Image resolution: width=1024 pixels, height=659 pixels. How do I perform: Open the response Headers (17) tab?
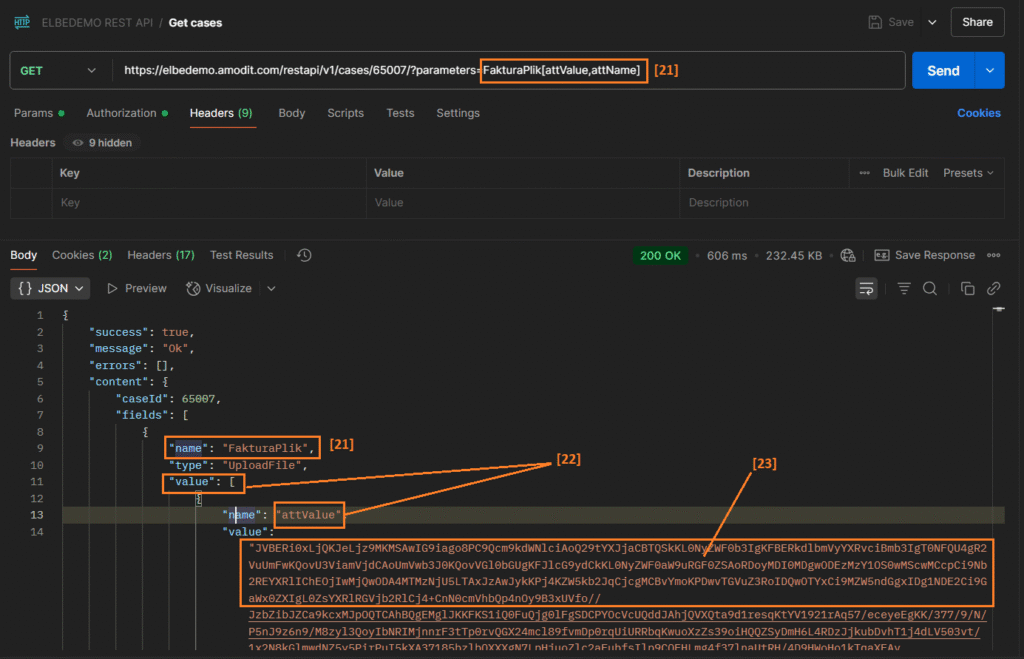161,255
